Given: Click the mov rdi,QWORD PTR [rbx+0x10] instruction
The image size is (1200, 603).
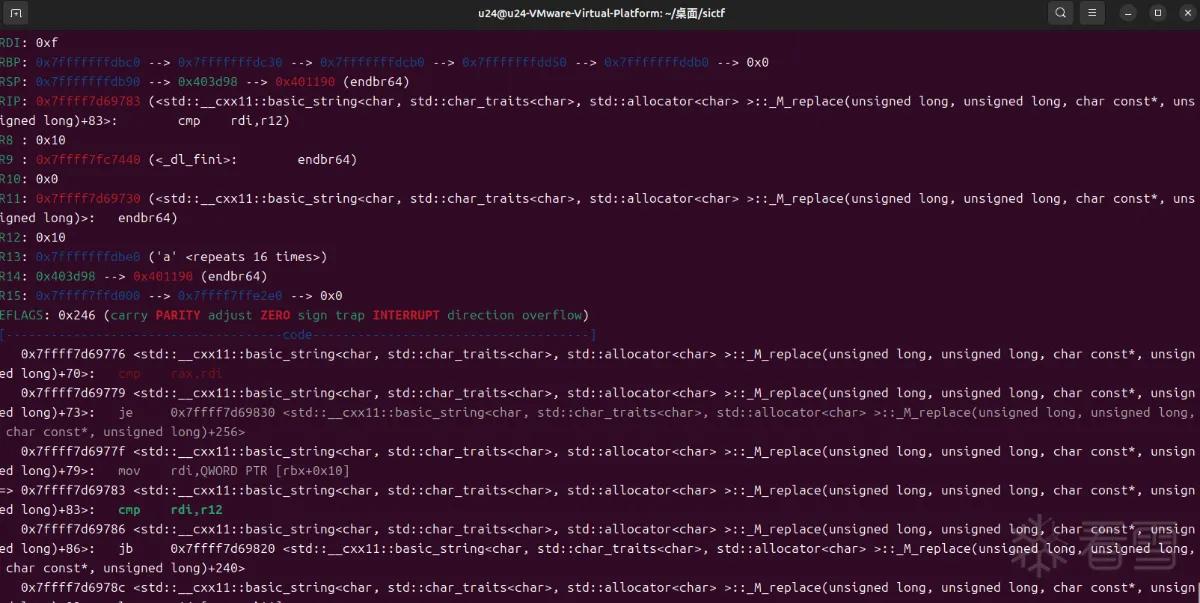Looking at the screenshot, I should click(x=234, y=471).
